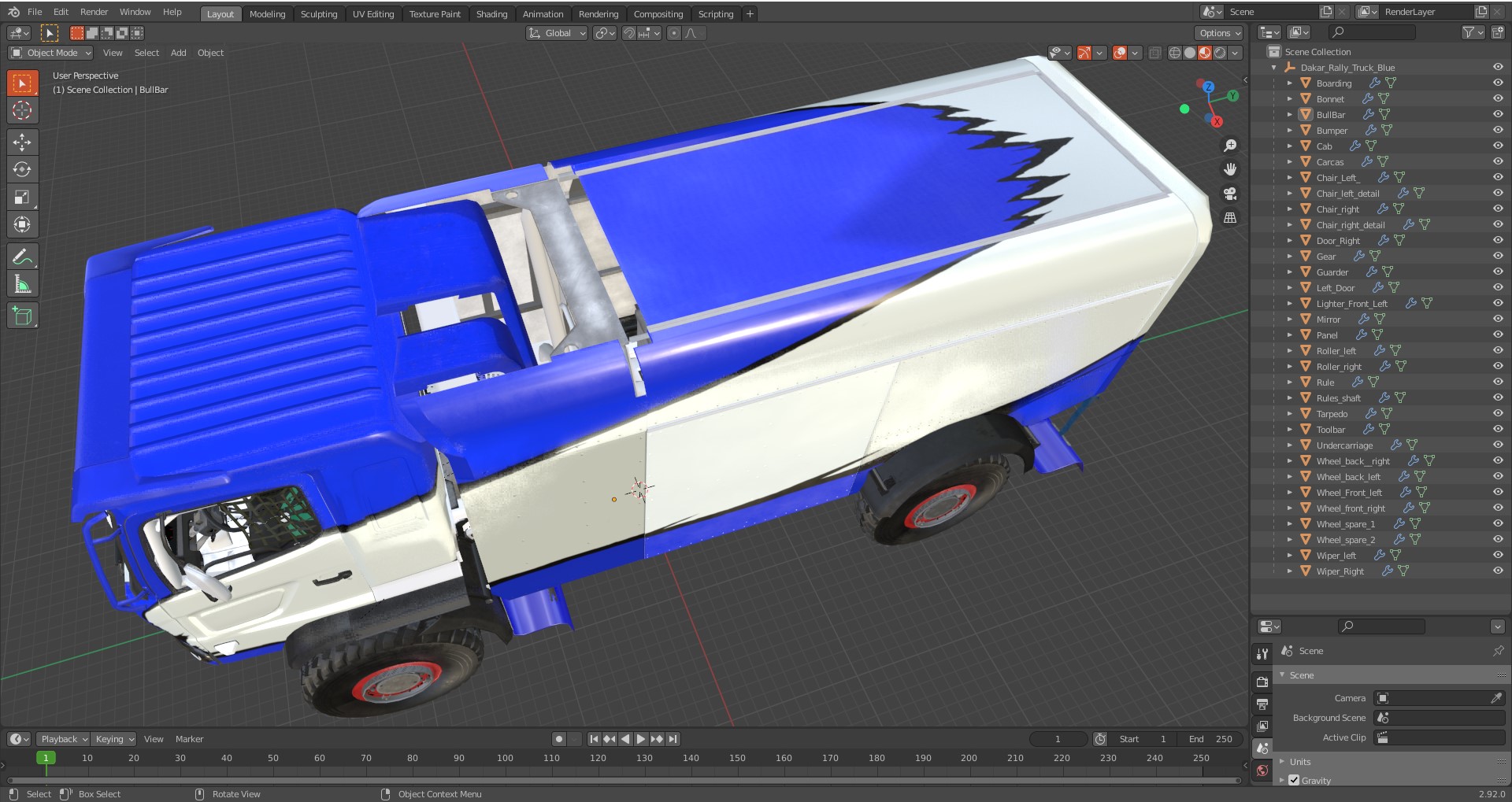Open the Global transform orientation dropdown
The height and width of the screenshot is (802, 1512).
click(557, 33)
